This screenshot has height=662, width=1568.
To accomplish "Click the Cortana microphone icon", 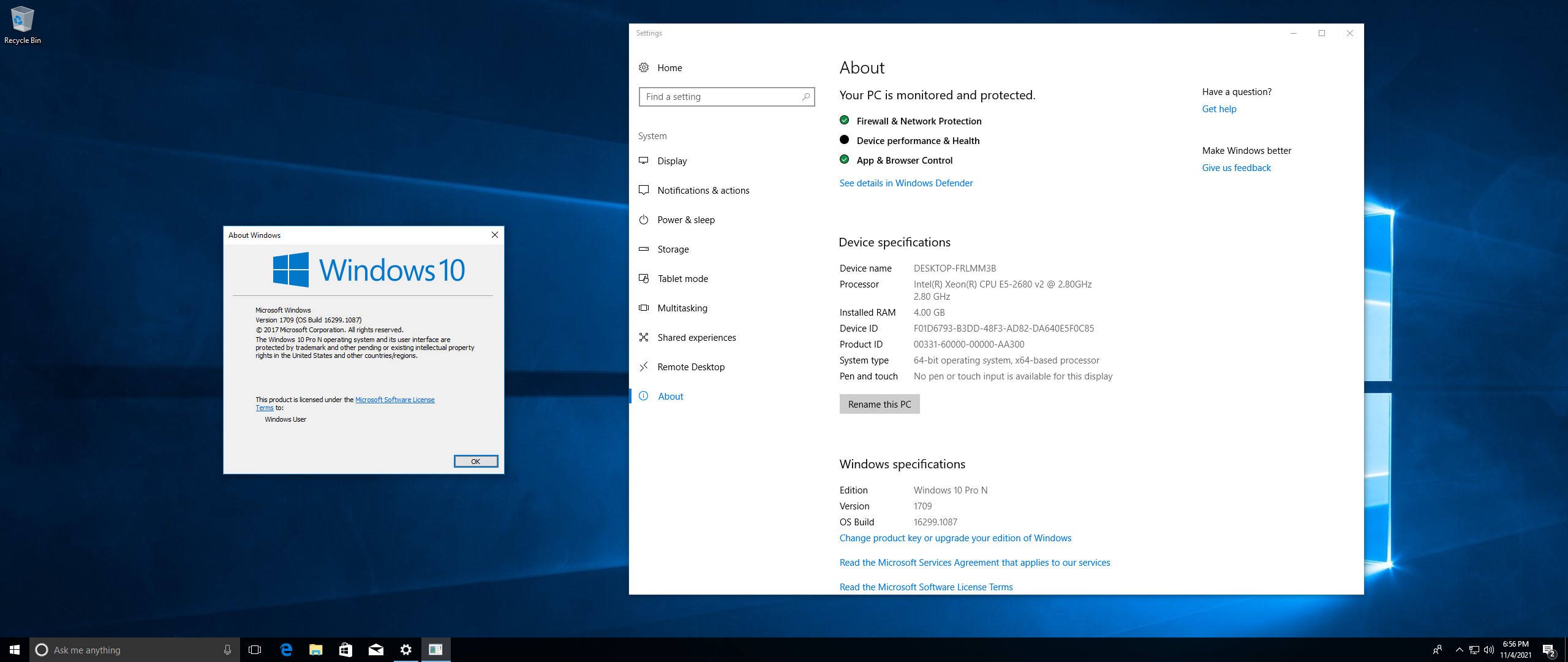I will pos(227,650).
